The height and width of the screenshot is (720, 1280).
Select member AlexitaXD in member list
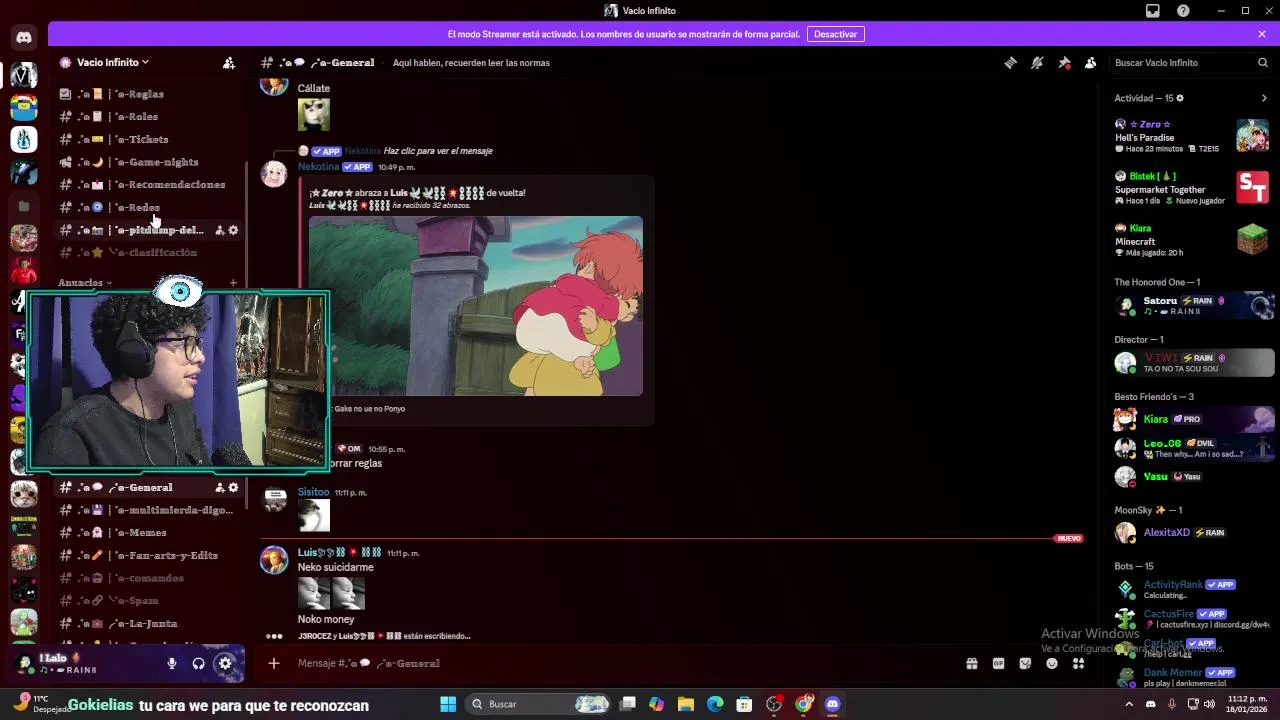tap(1193, 533)
